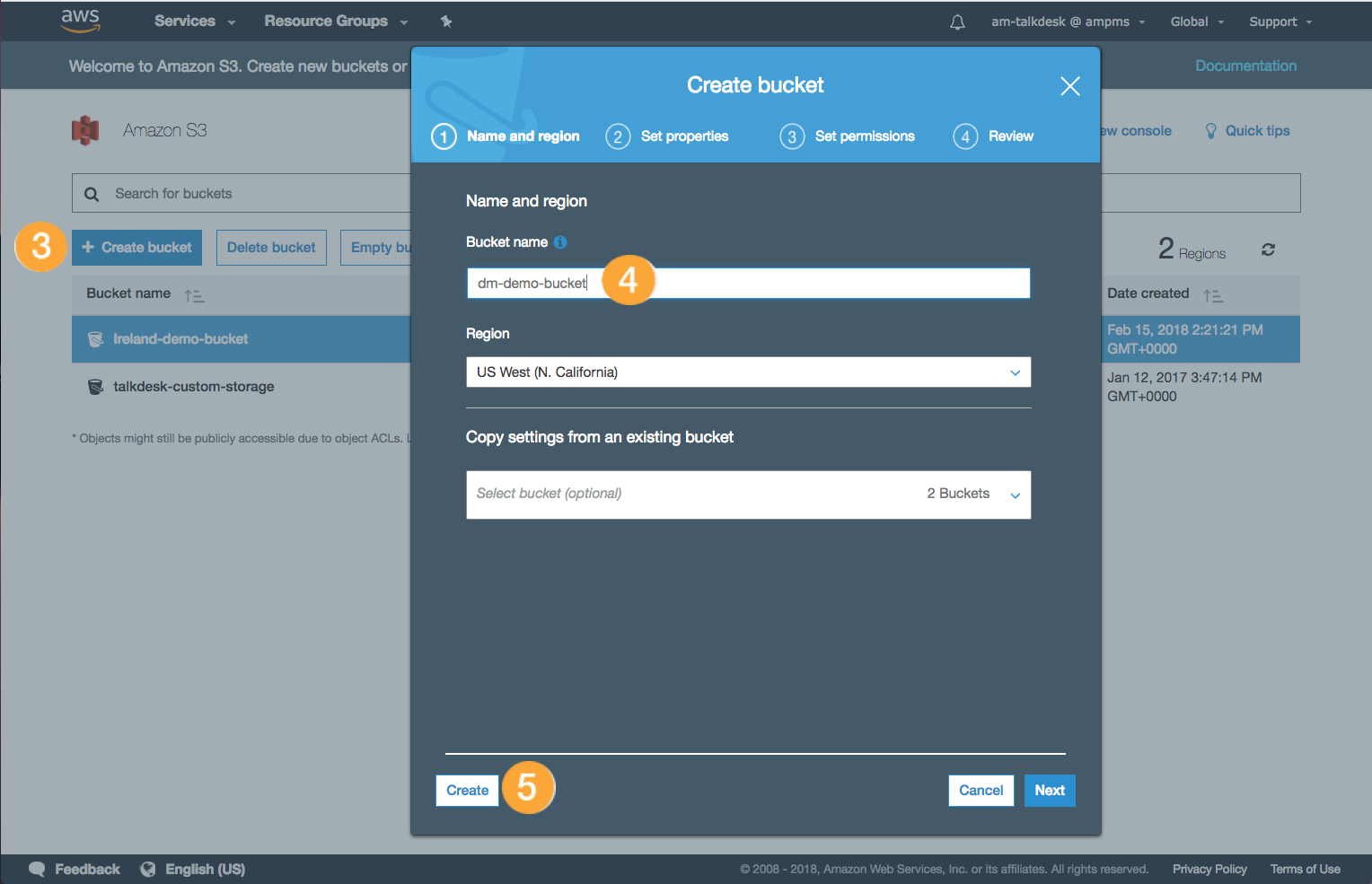Click the Cancel button
This screenshot has height=884, width=1372.
(x=981, y=791)
